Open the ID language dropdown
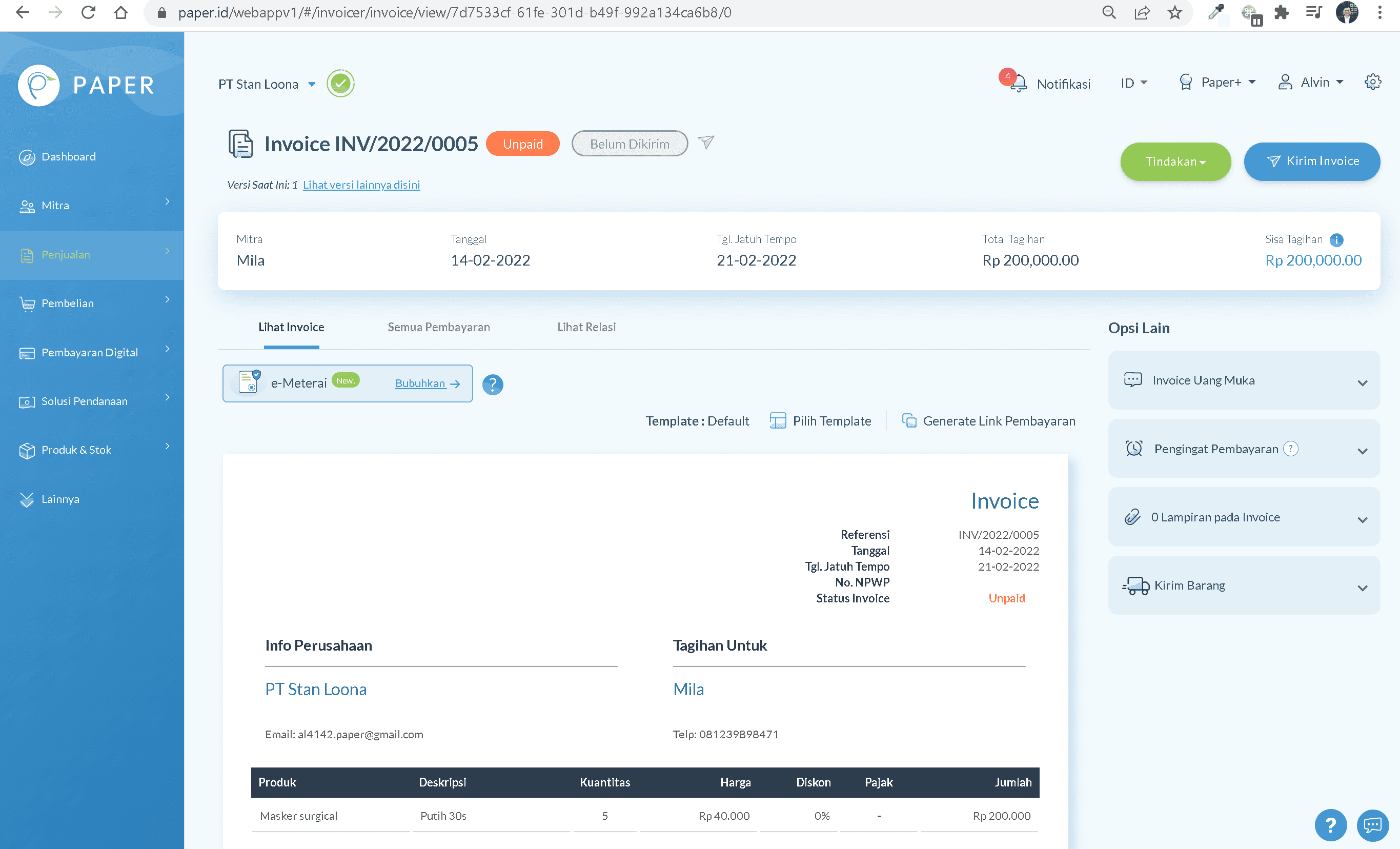The image size is (1400, 849). (1133, 83)
